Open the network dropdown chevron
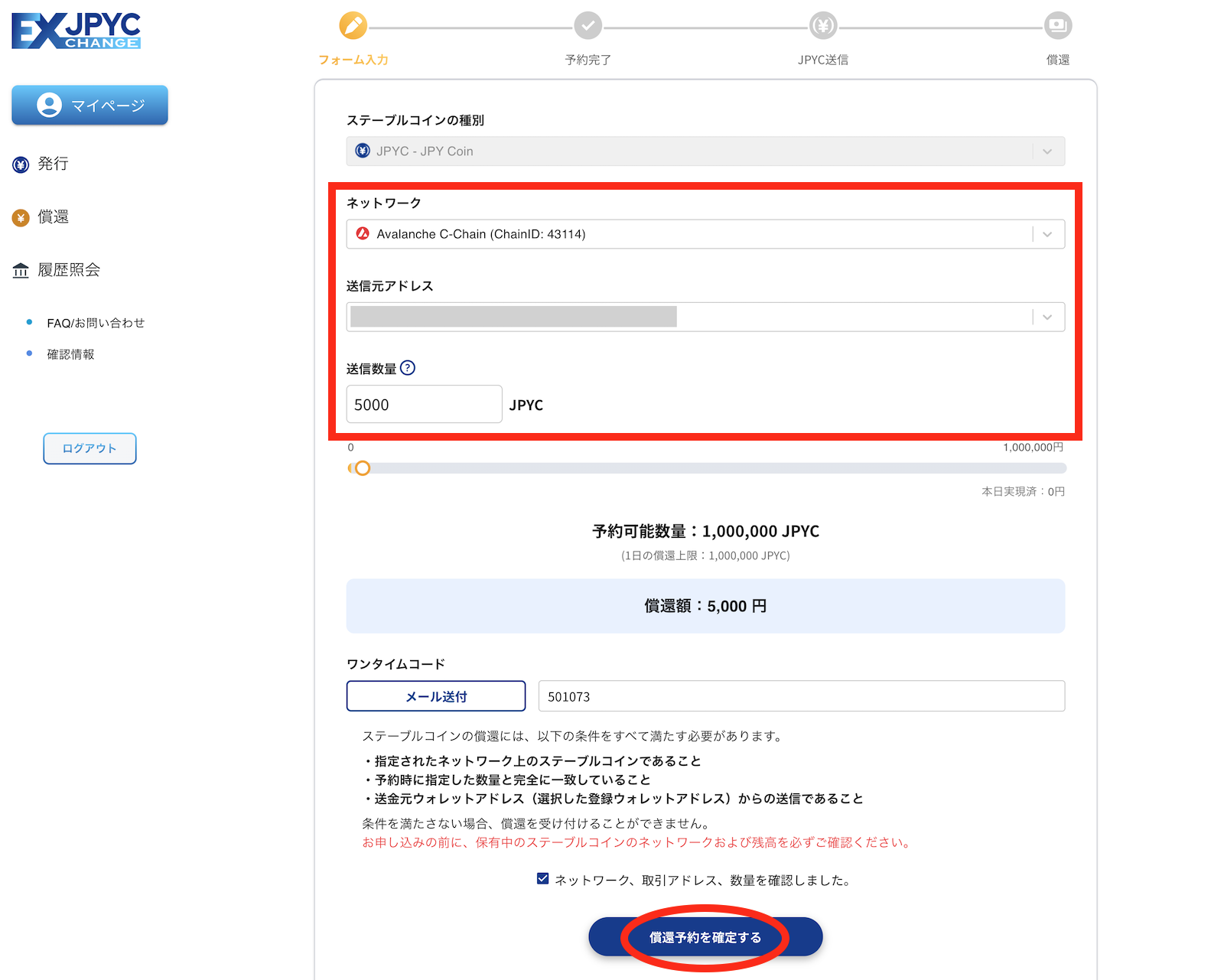 click(1047, 234)
